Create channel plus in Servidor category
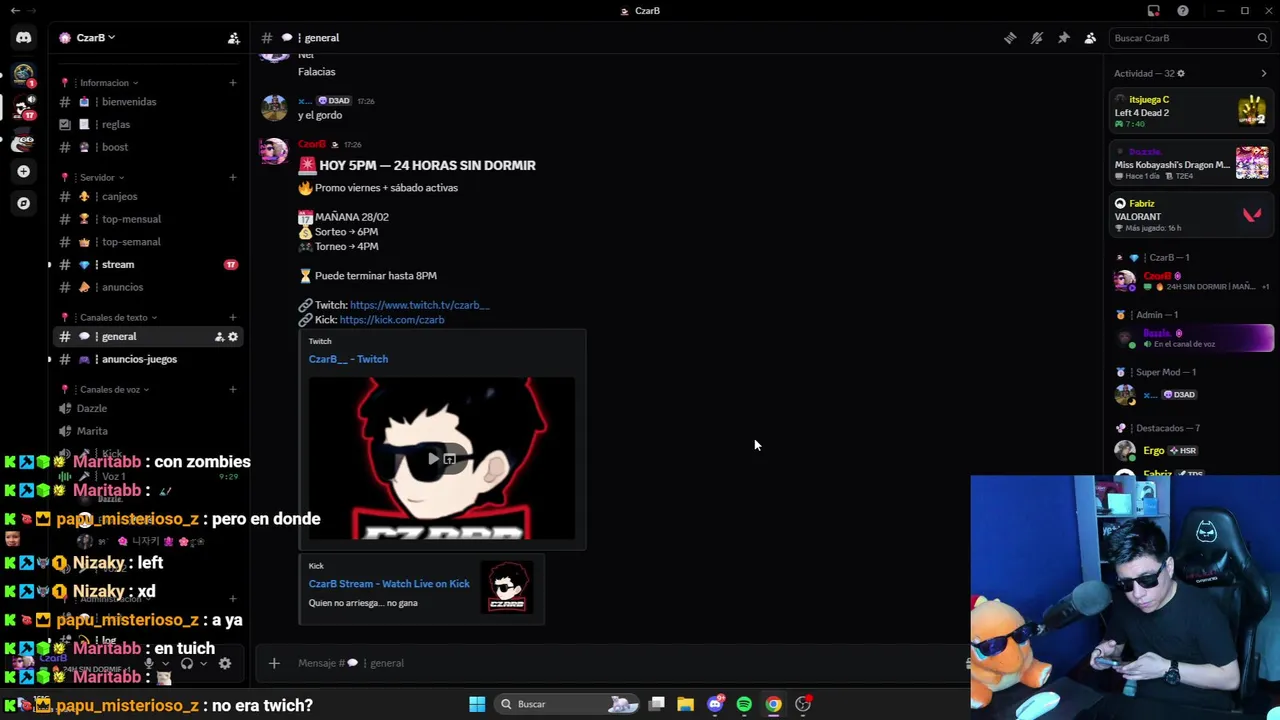The image size is (1280, 720). 233,177
